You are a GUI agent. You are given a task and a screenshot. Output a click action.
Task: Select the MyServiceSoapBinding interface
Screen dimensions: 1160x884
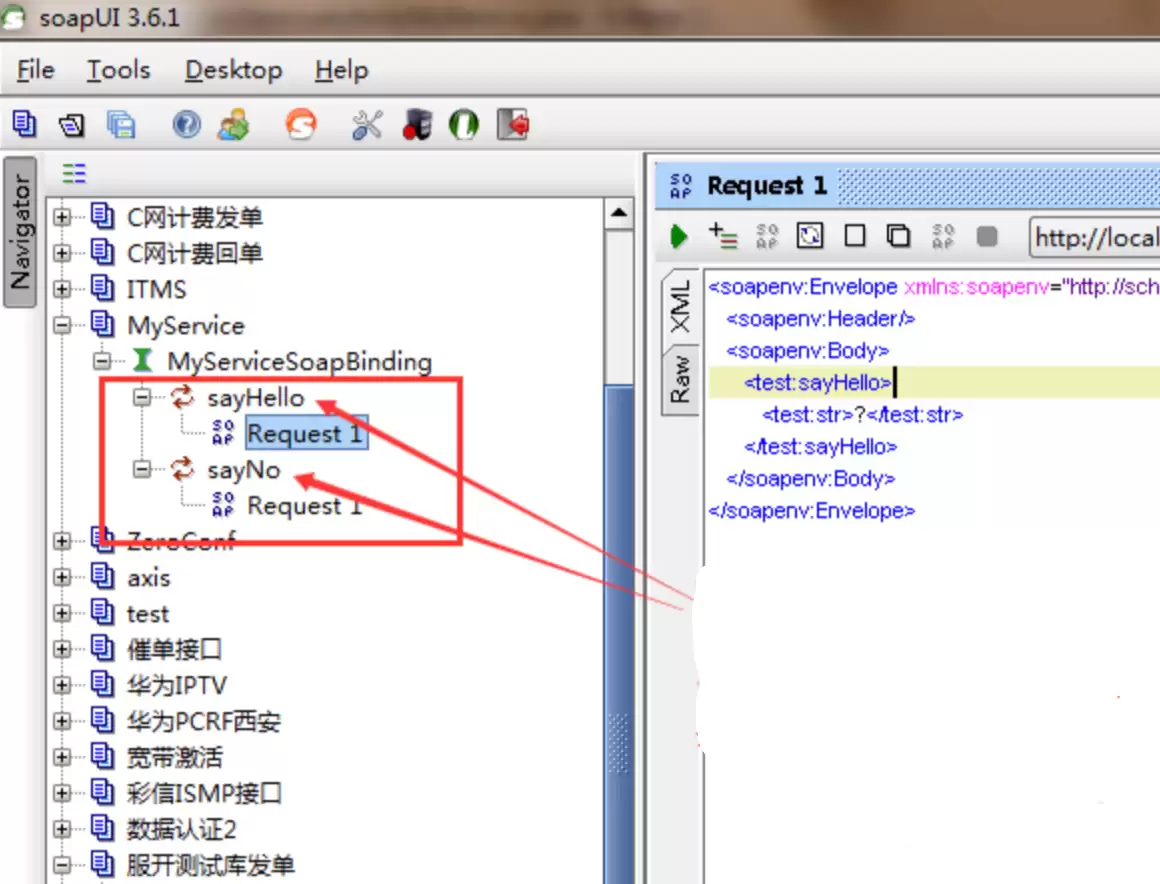(299, 362)
